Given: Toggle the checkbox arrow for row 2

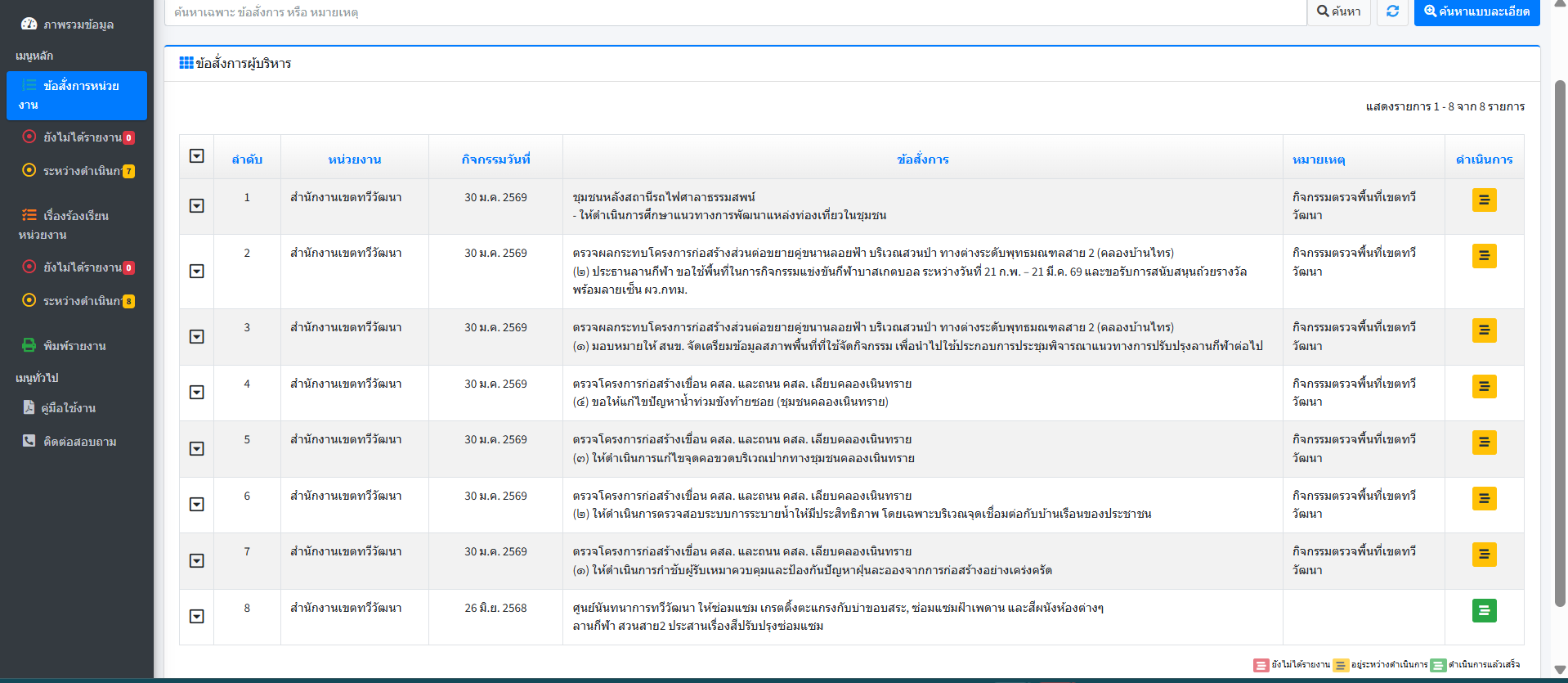Looking at the screenshot, I should pos(197,271).
